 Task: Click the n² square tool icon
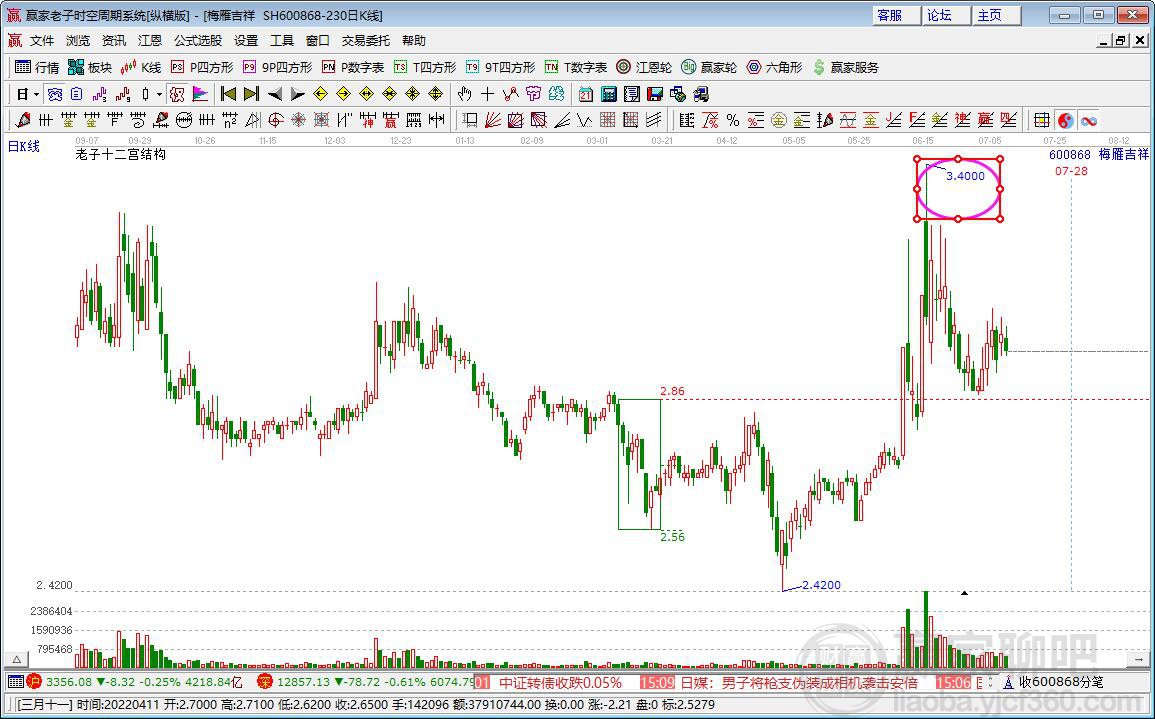(230, 119)
